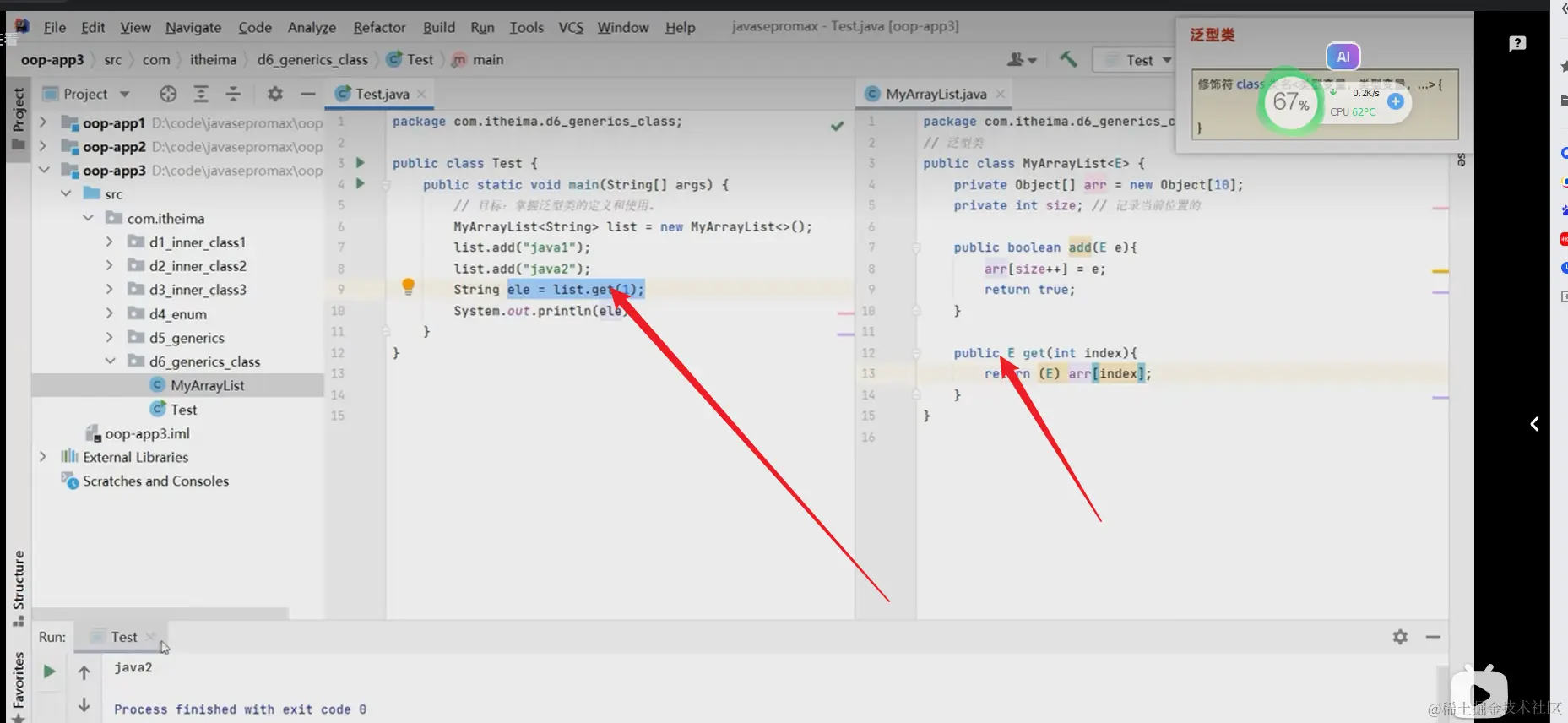The height and width of the screenshot is (723, 1568).
Task: Click the up arrow in Run panel
Action: click(84, 672)
